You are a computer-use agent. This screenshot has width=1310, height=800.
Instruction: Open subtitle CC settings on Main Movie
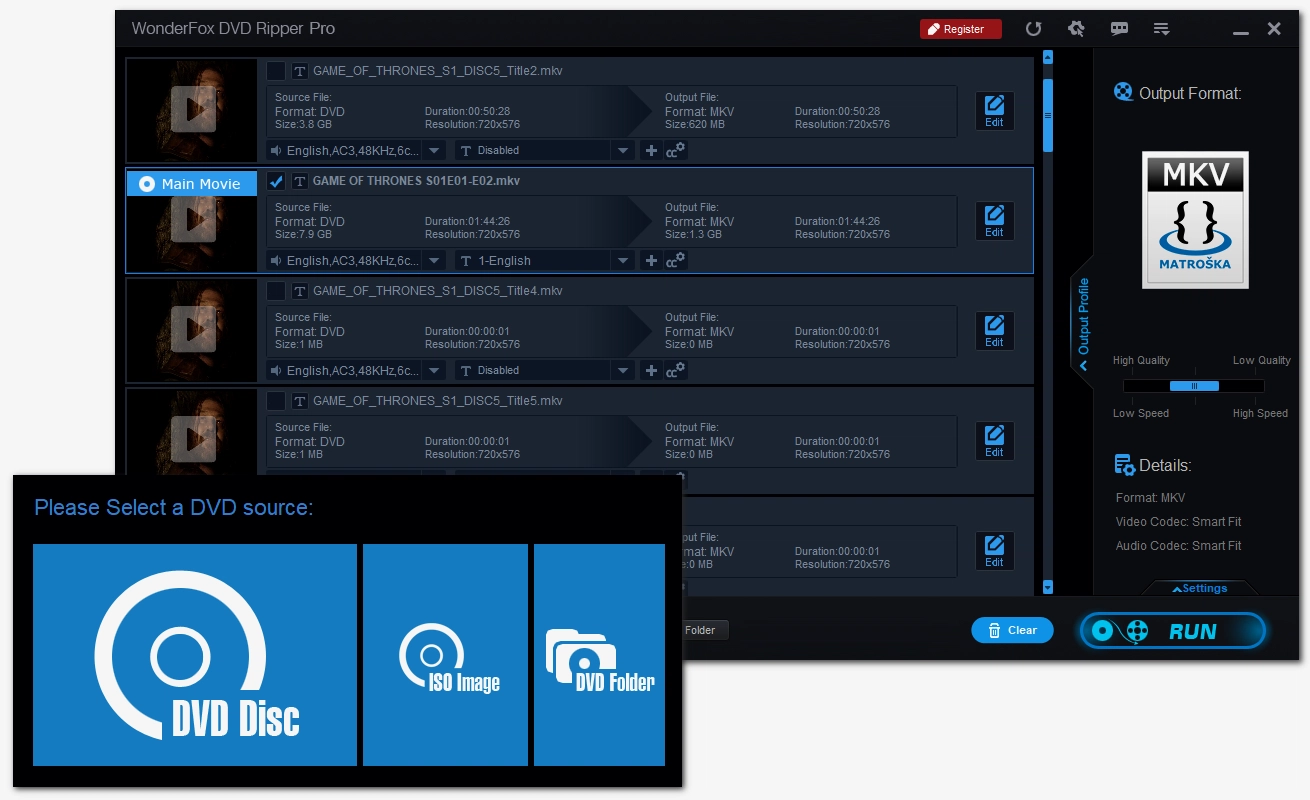(x=676, y=260)
